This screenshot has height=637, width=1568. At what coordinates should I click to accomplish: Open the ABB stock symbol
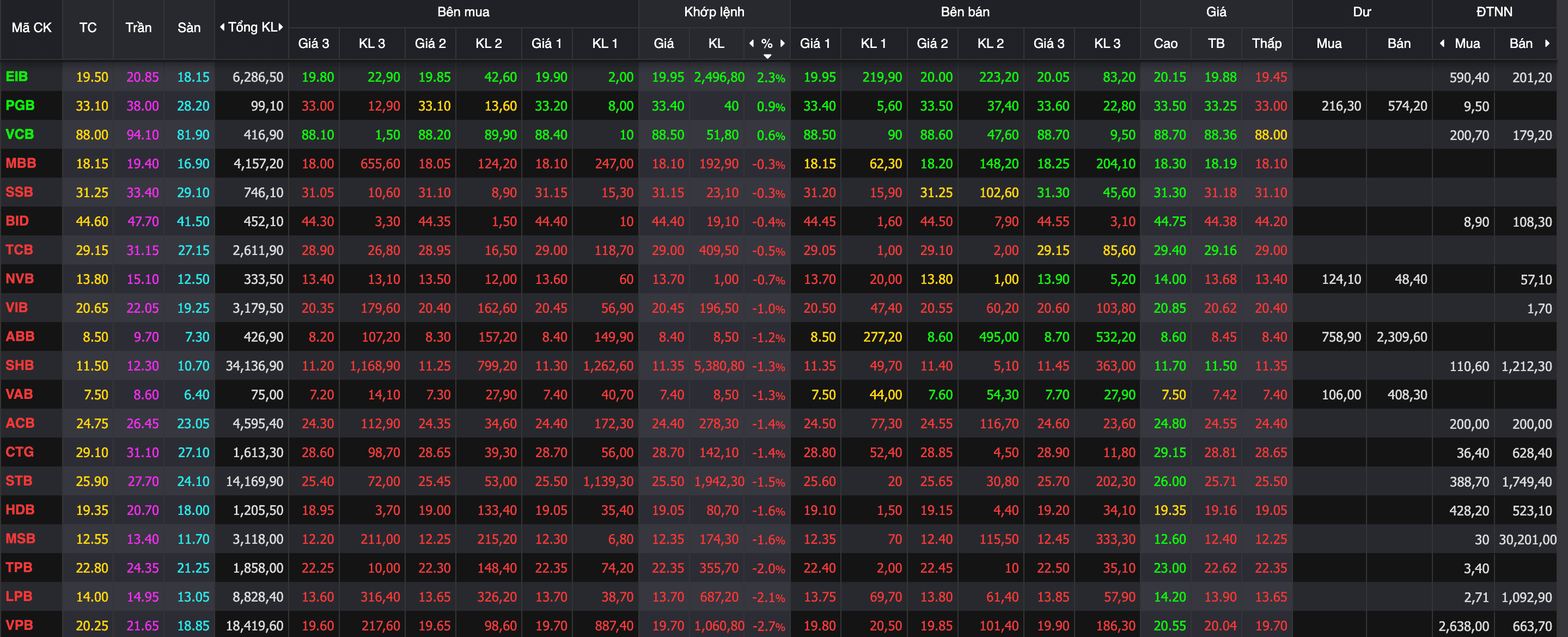(x=20, y=336)
